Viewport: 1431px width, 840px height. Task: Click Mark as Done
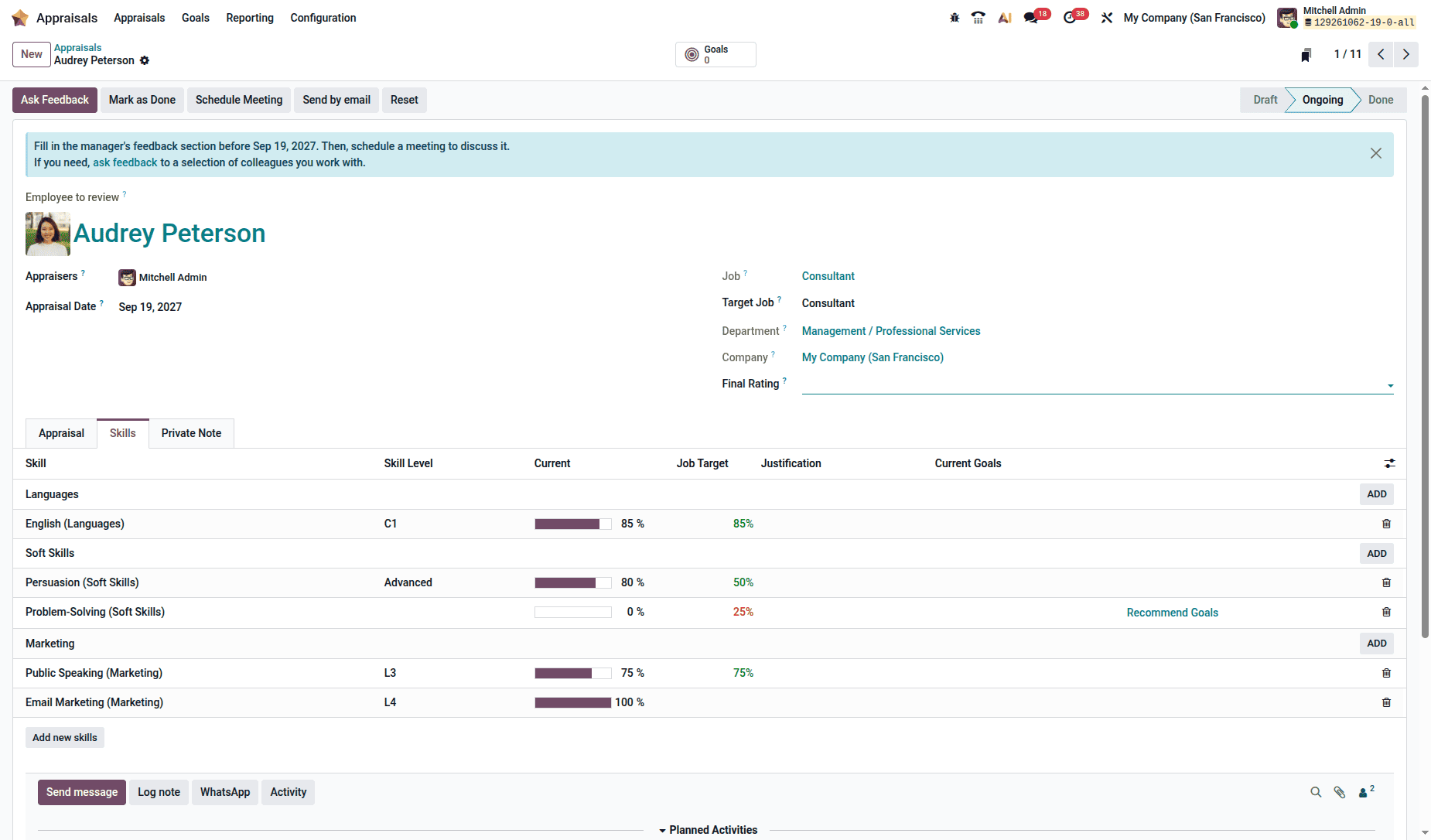(142, 100)
